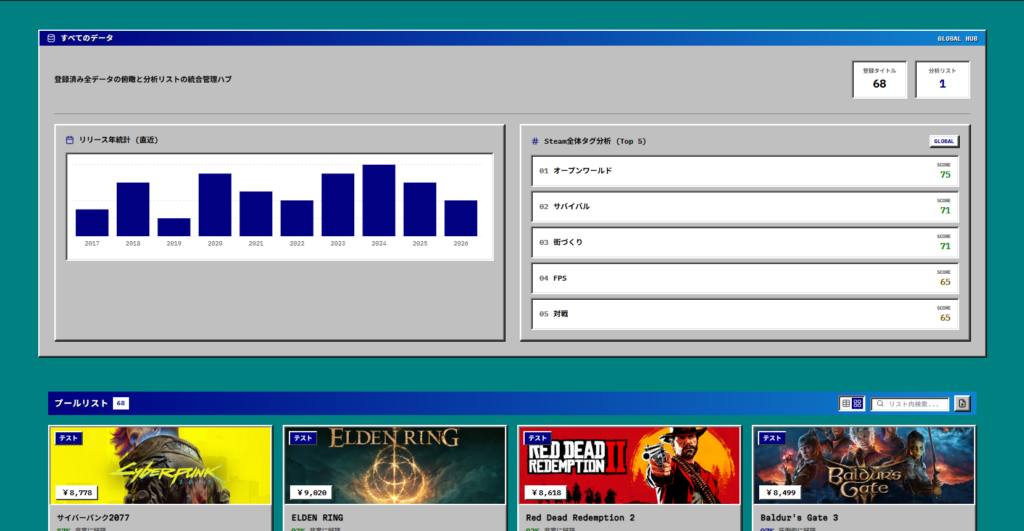The width and height of the screenshot is (1024, 531).
Task: Click the 2018 bar in release chart
Action: (x=133, y=209)
